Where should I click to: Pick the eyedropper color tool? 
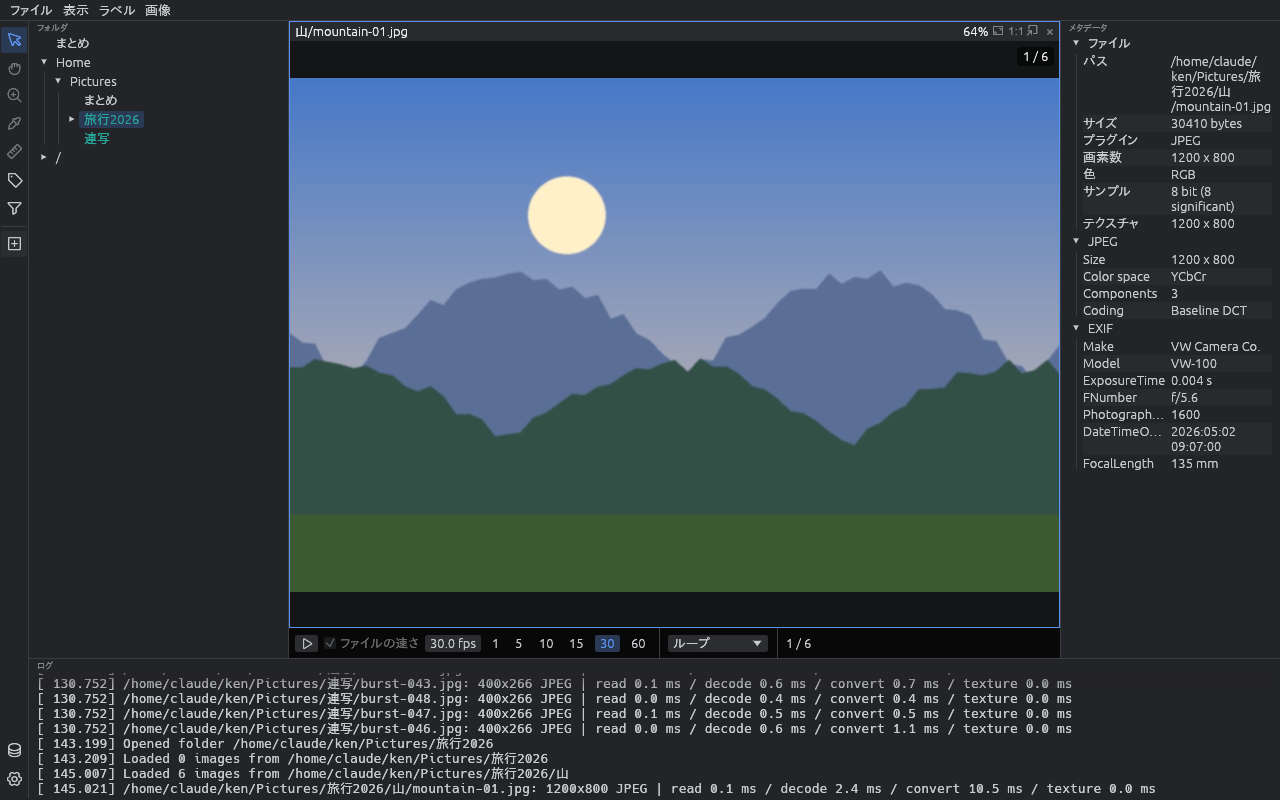pyautogui.click(x=14, y=124)
